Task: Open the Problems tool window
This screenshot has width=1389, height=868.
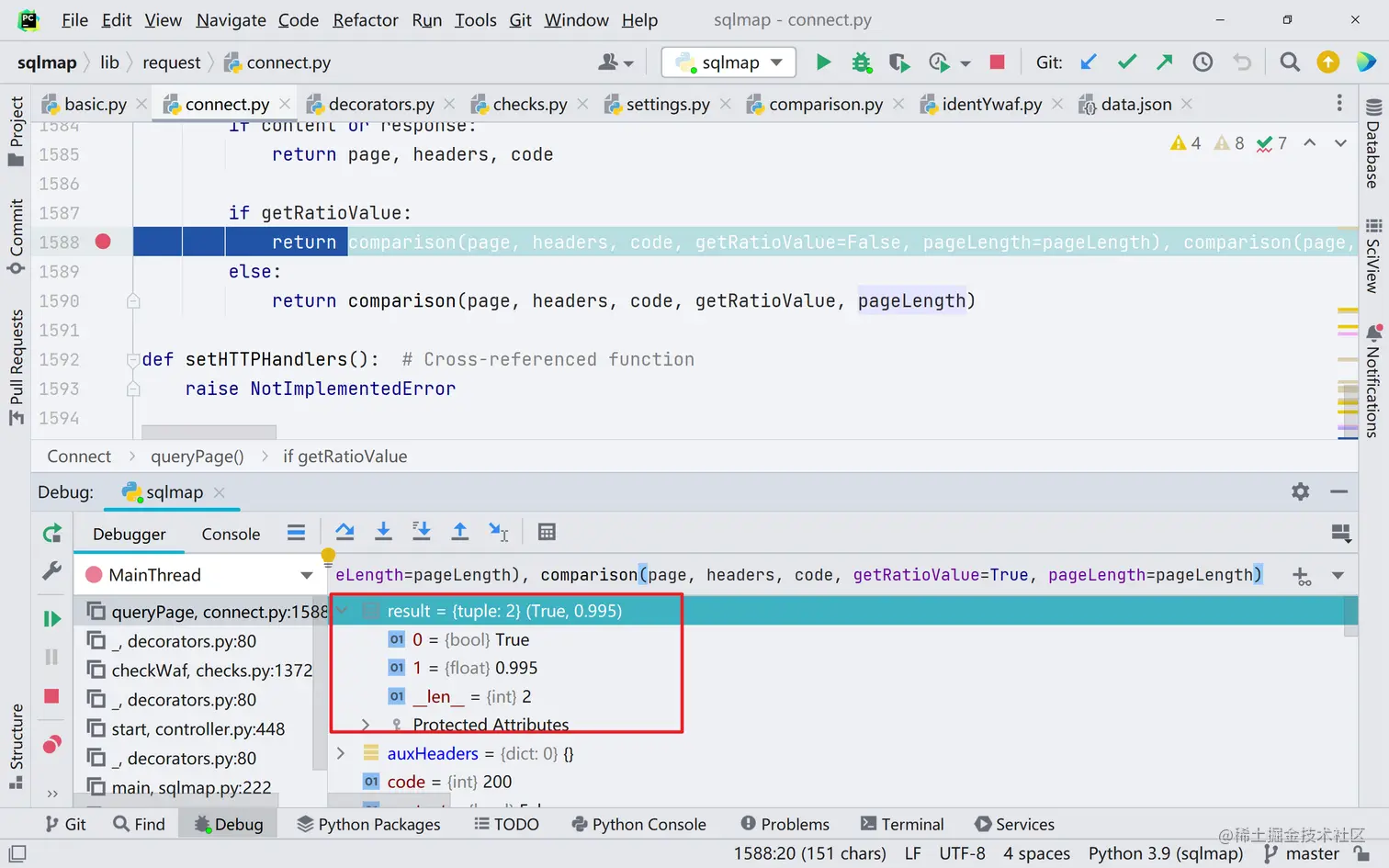Action: pyautogui.click(x=785, y=824)
